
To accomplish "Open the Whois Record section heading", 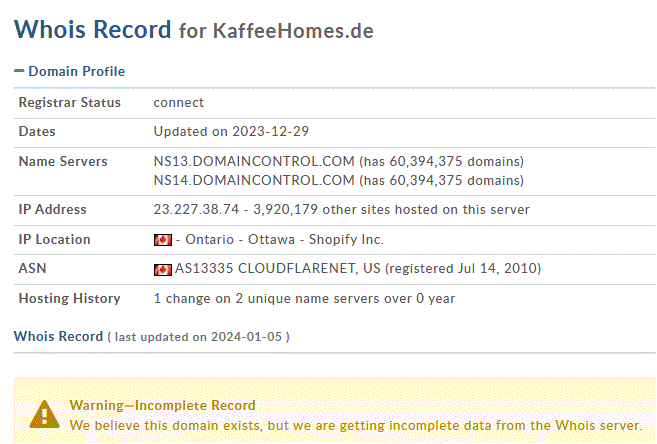I will [x=58, y=336].
